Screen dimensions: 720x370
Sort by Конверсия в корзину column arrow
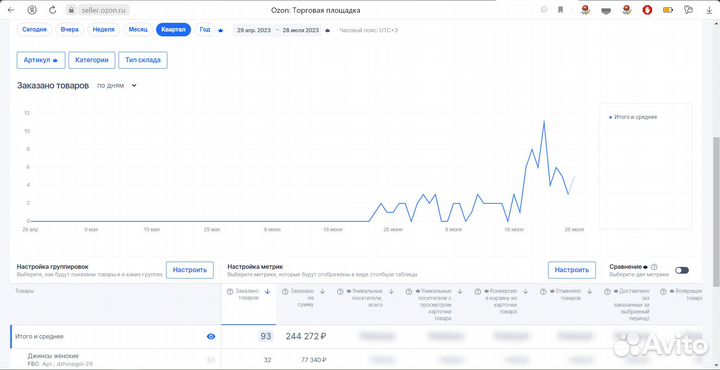526,291
